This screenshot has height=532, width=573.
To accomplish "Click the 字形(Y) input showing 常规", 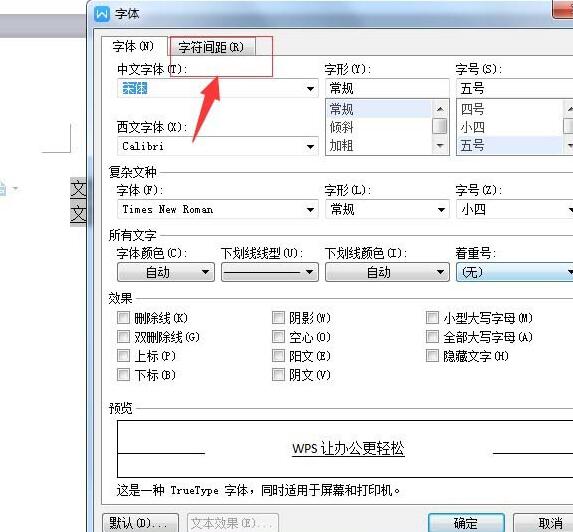I will tap(387, 88).
